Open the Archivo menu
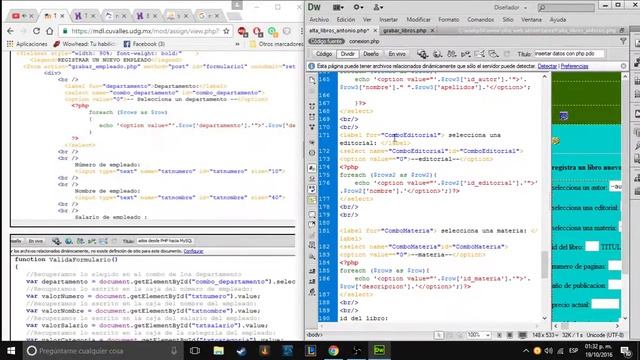640x360 pixels. point(319,20)
